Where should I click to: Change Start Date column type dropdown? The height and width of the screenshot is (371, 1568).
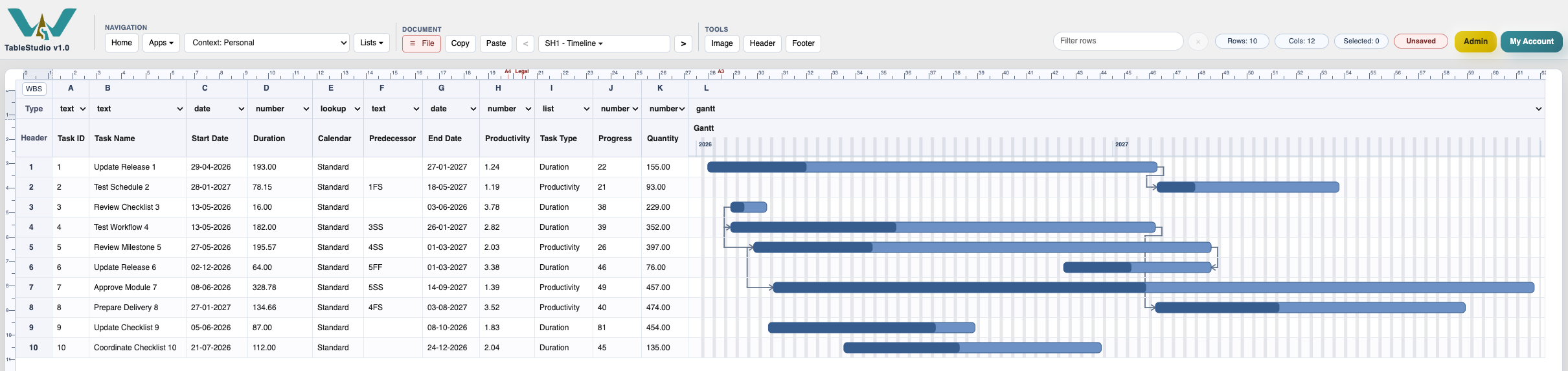click(x=218, y=109)
